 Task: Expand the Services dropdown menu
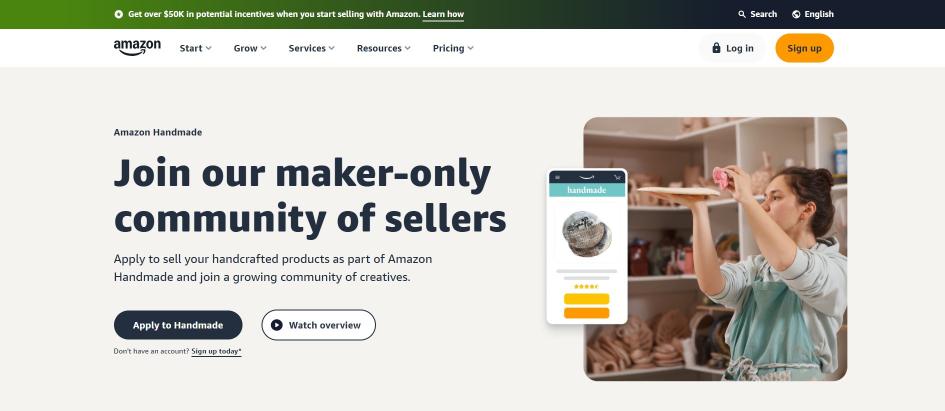point(312,48)
